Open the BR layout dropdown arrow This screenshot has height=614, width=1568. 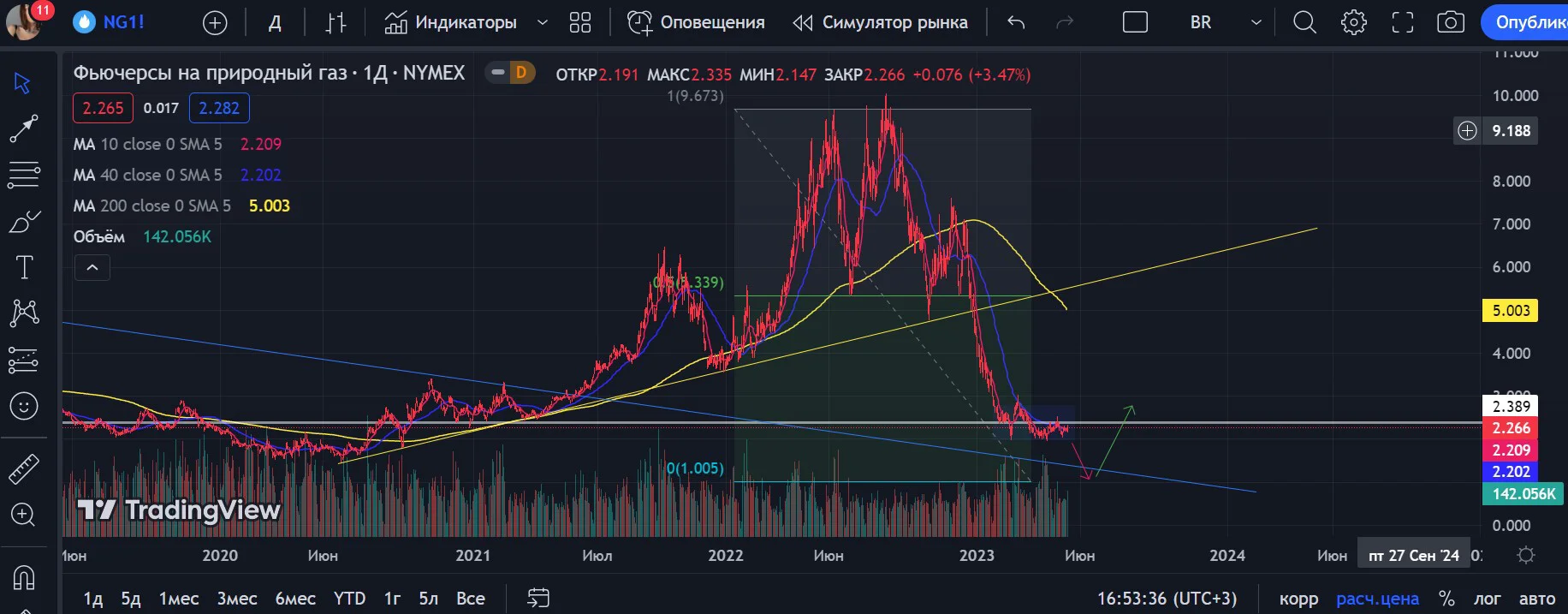pos(1256,23)
